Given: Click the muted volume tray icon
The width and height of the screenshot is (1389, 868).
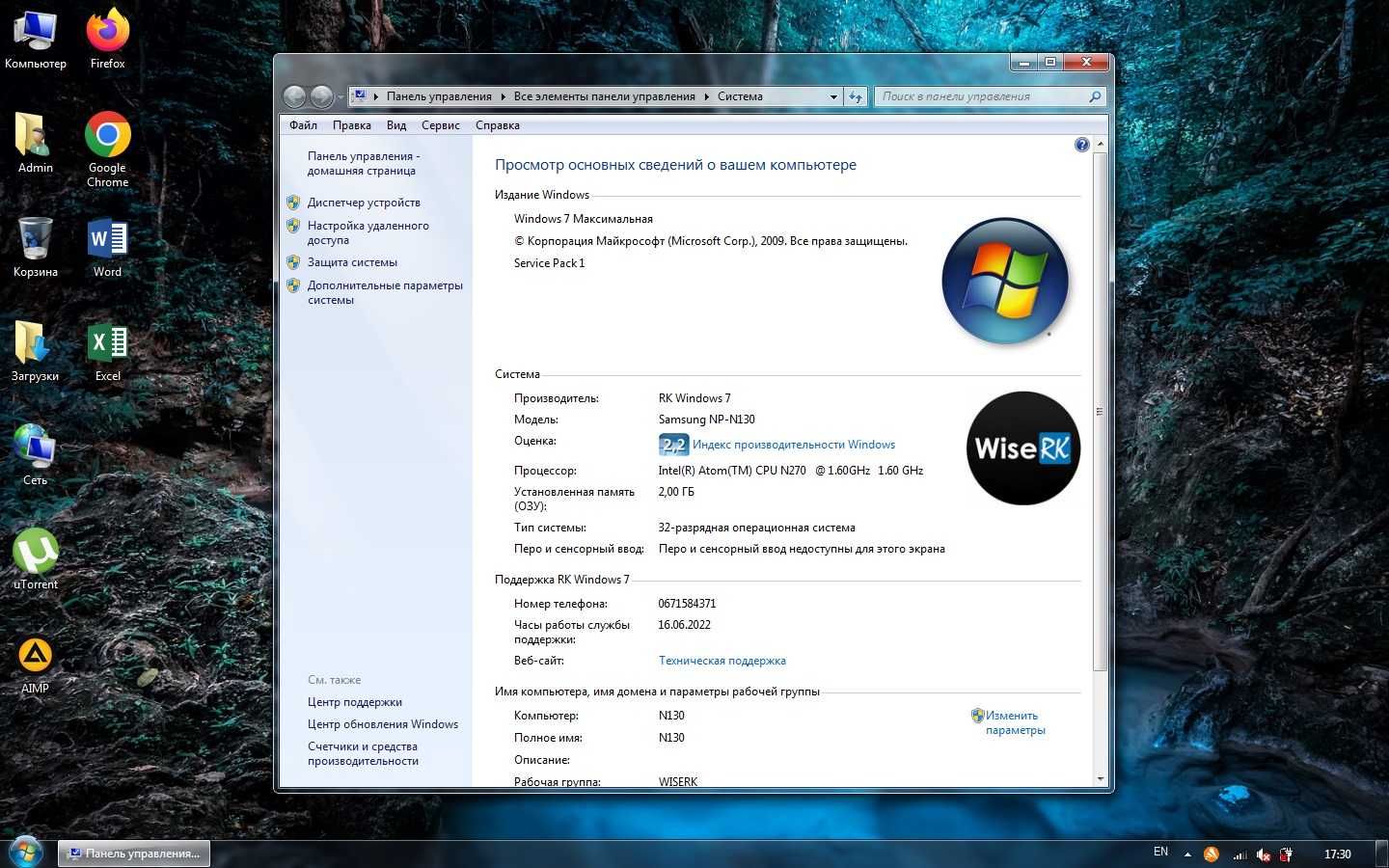Looking at the screenshot, I should click(1263, 854).
